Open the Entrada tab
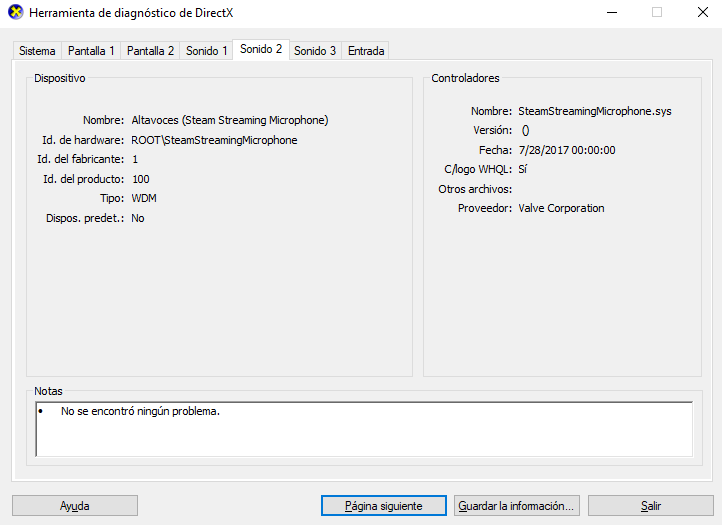Screen dimensions: 722x525 tap(366, 51)
